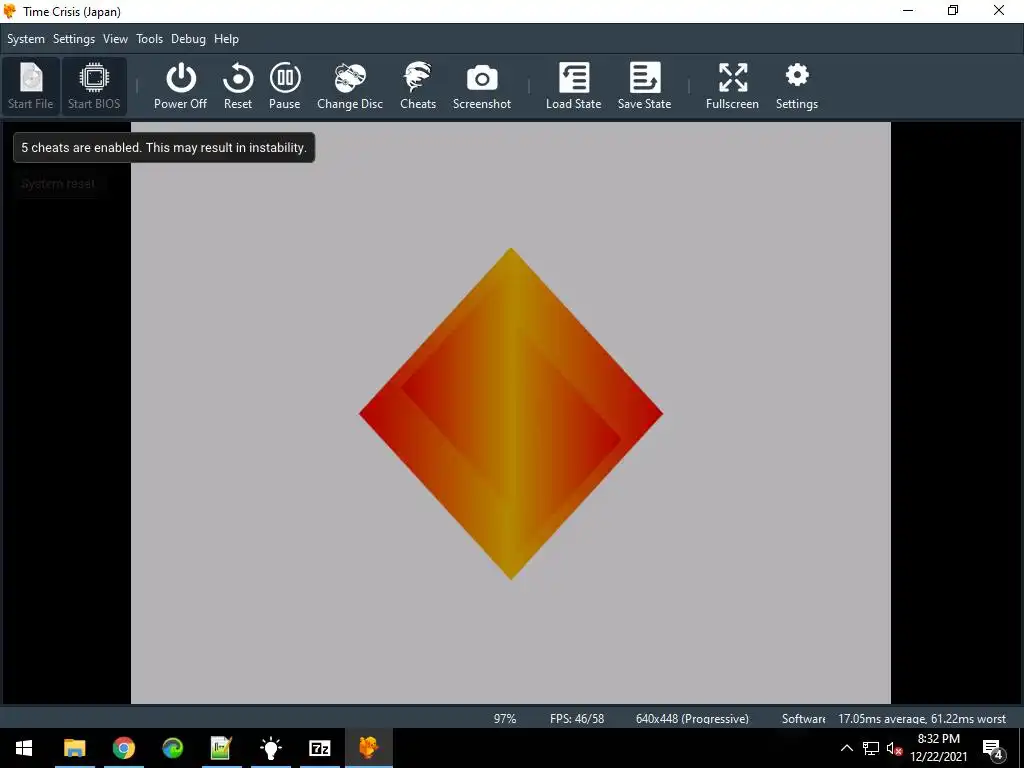1024x768 pixels.
Task: Click the 640x448 (Progressive) resolution status
Action: pyautogui.click(x=692, y=718)
